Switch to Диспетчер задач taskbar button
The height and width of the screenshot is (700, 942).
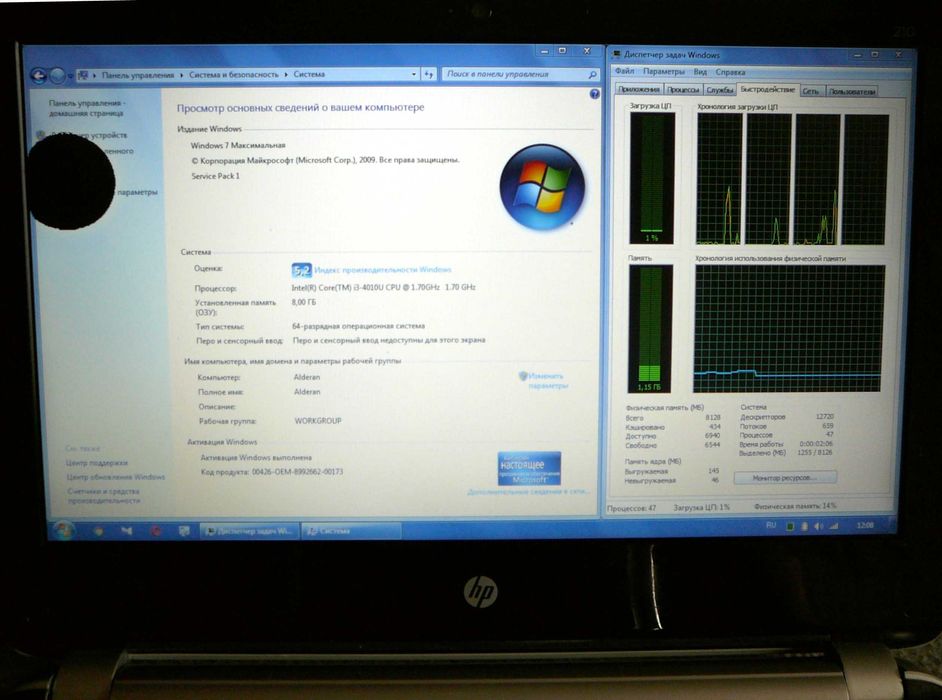(249, 531)
